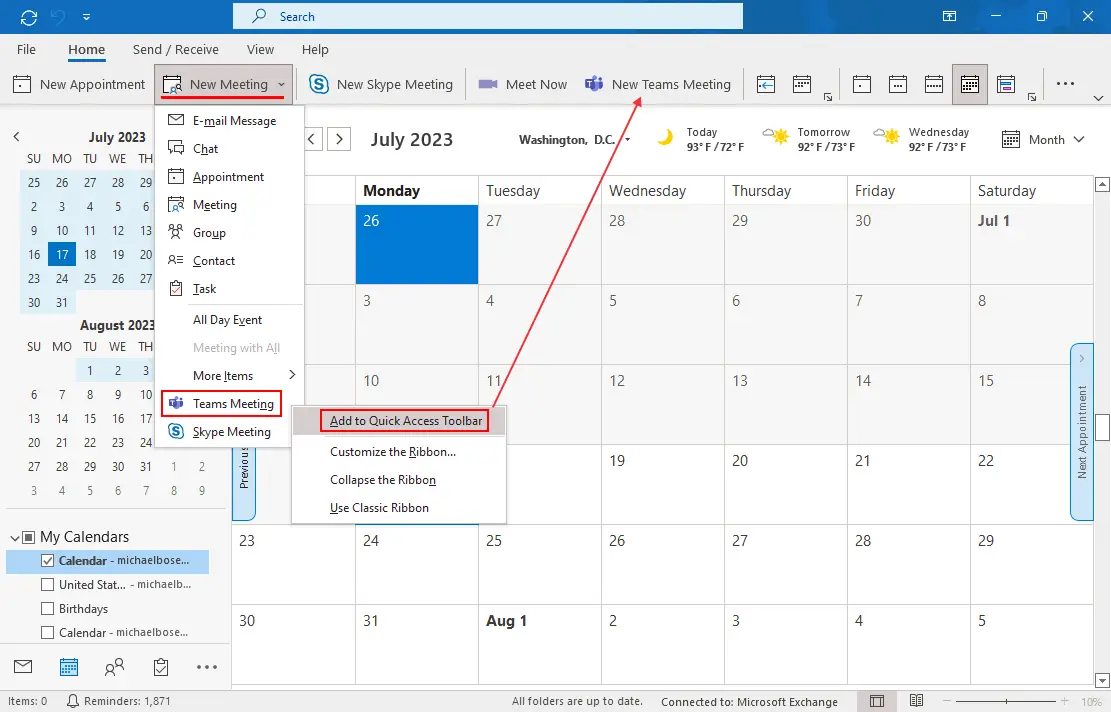This screenshot has width=1111, height=712.
Task: Enable Birthdays calendar checkbox
Action: [47, 609]
